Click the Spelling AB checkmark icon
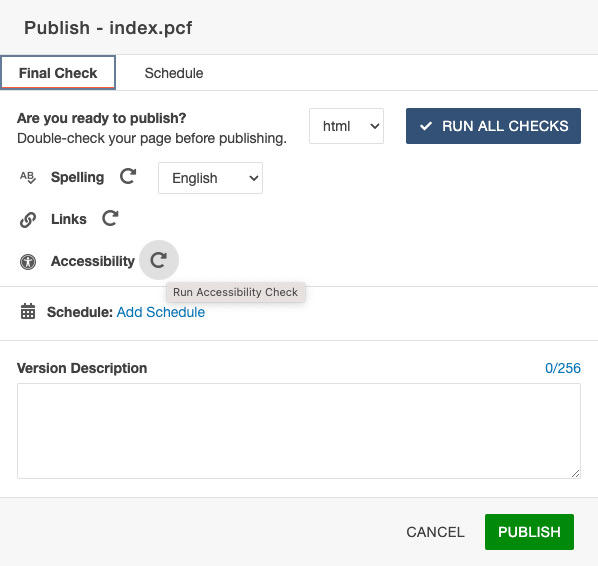This screenshot has width=598, height=566. [x=28, y=177]
